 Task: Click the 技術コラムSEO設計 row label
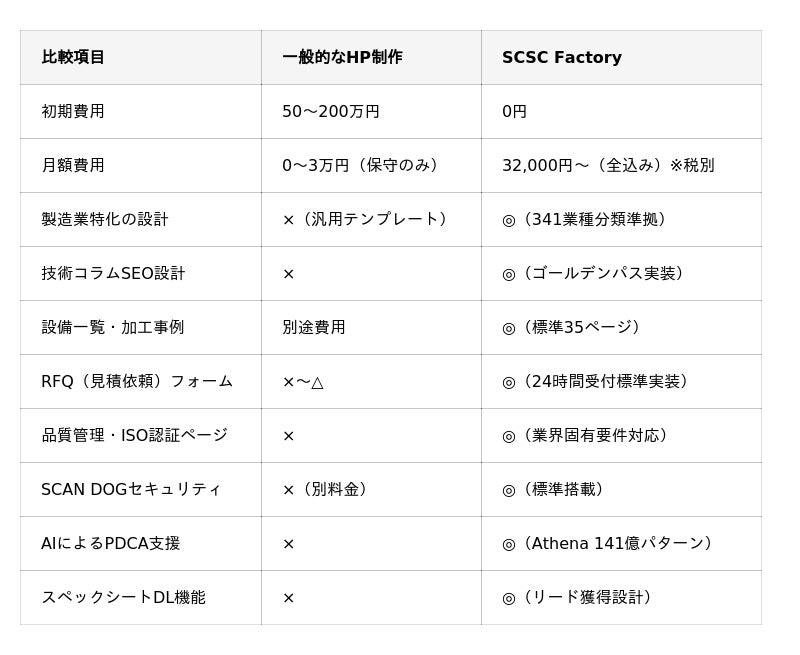click(113, 273)
